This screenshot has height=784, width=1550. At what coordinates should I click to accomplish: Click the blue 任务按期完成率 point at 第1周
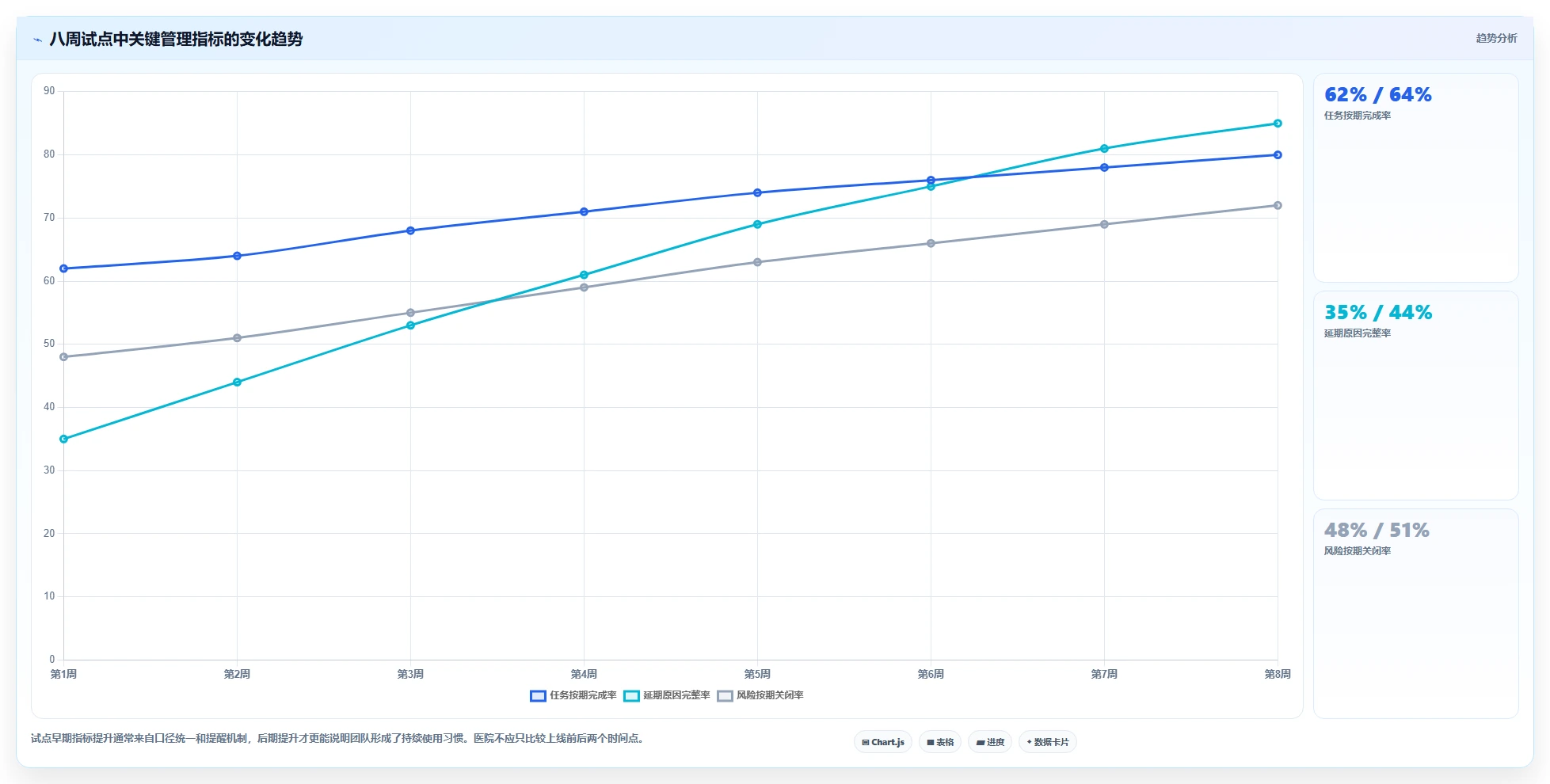point(63,268)
